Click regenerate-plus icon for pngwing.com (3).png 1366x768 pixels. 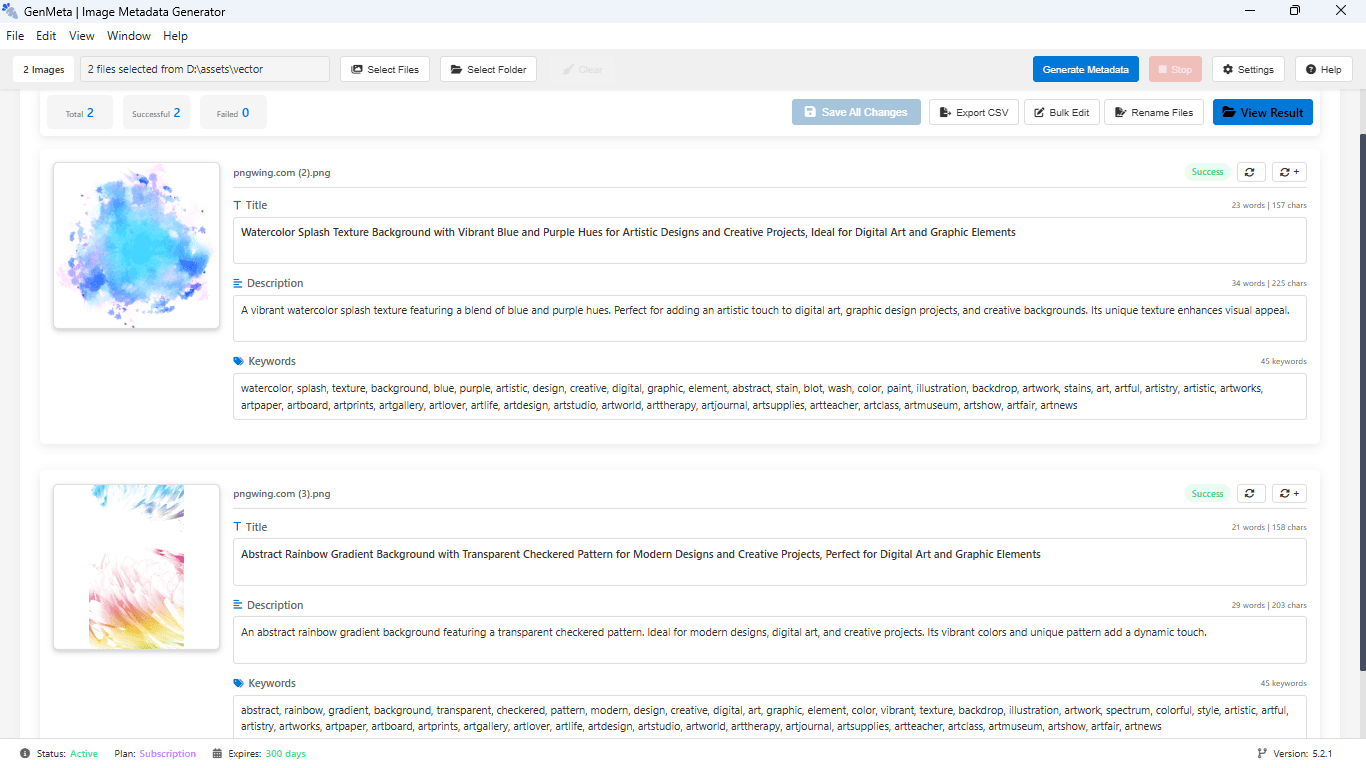(x=1289, y=493)
